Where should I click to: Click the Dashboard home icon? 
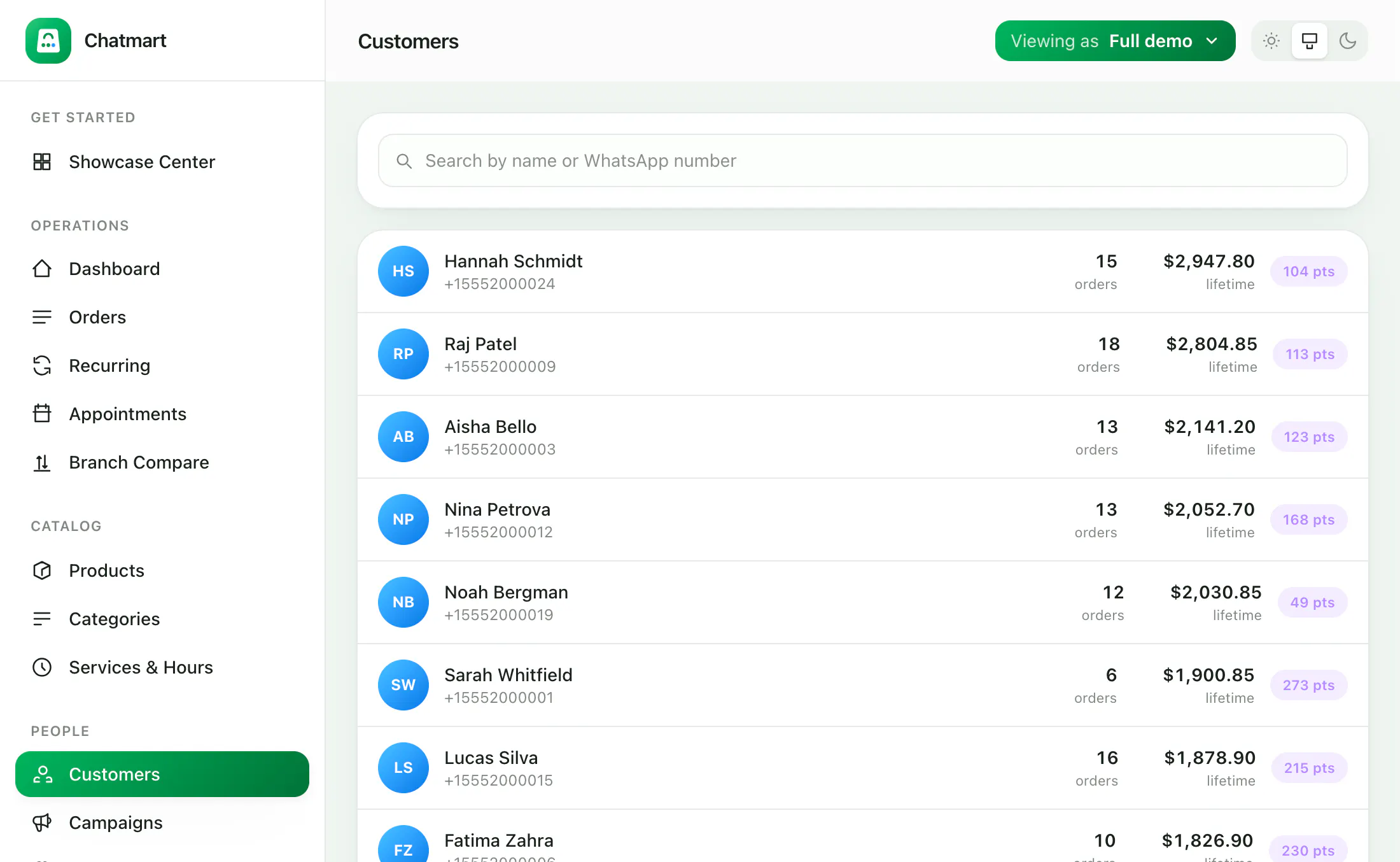click(42, 269)
